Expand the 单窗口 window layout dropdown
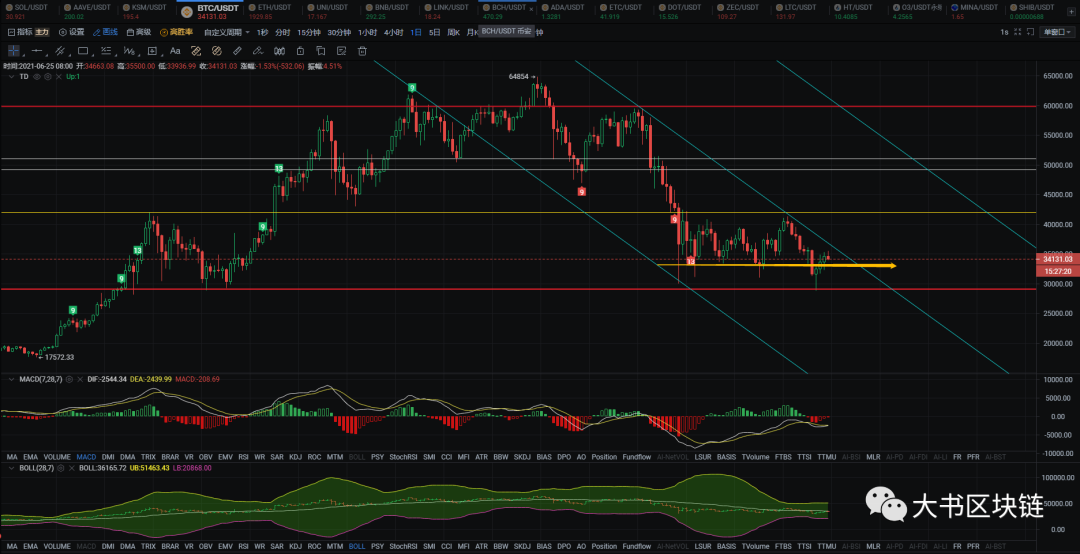1080x554 pixels. [1055, 32]
